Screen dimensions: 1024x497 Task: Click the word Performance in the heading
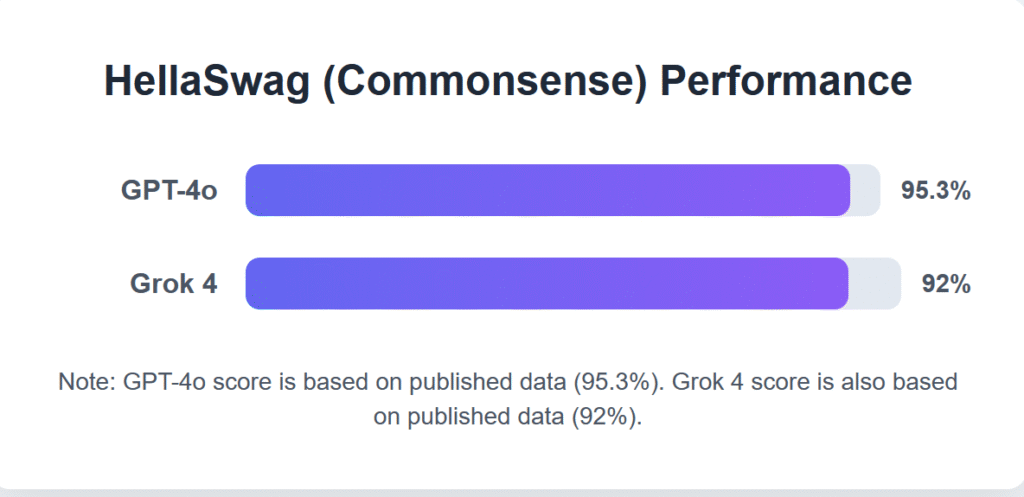pos(786,81)
